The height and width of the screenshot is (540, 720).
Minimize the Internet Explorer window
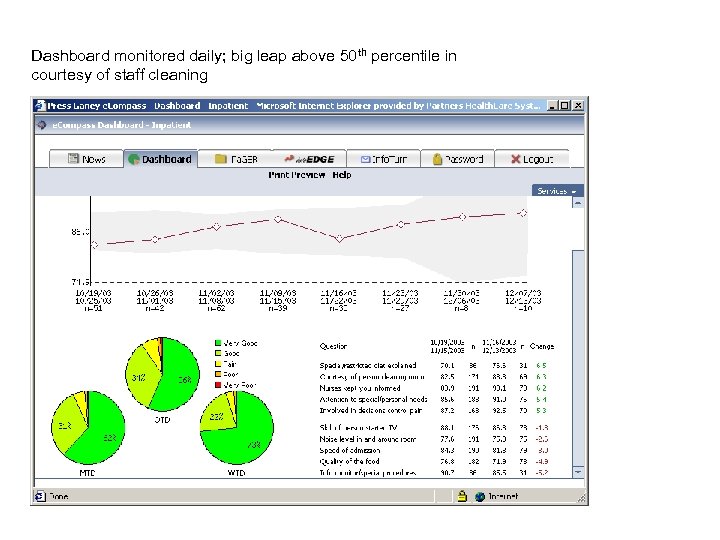click(x=553, y=106)
